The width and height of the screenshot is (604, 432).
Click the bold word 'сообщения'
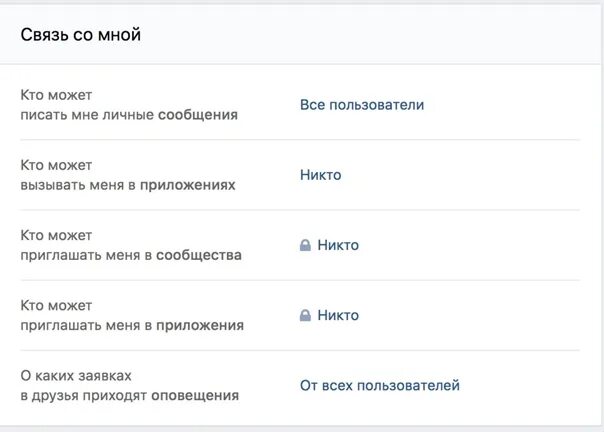pos(198,115)
